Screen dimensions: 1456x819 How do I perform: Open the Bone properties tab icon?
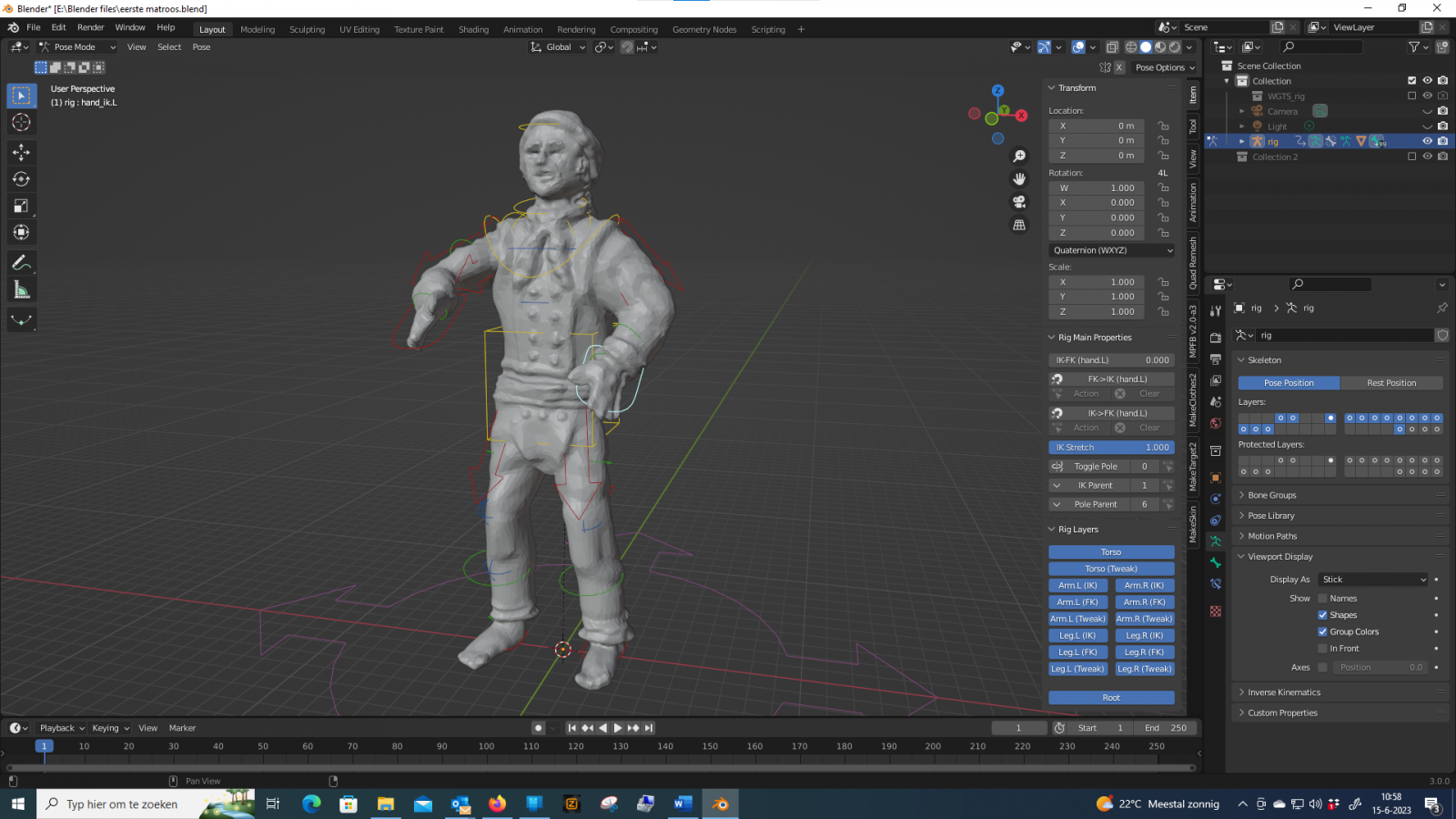[1216, 563]
